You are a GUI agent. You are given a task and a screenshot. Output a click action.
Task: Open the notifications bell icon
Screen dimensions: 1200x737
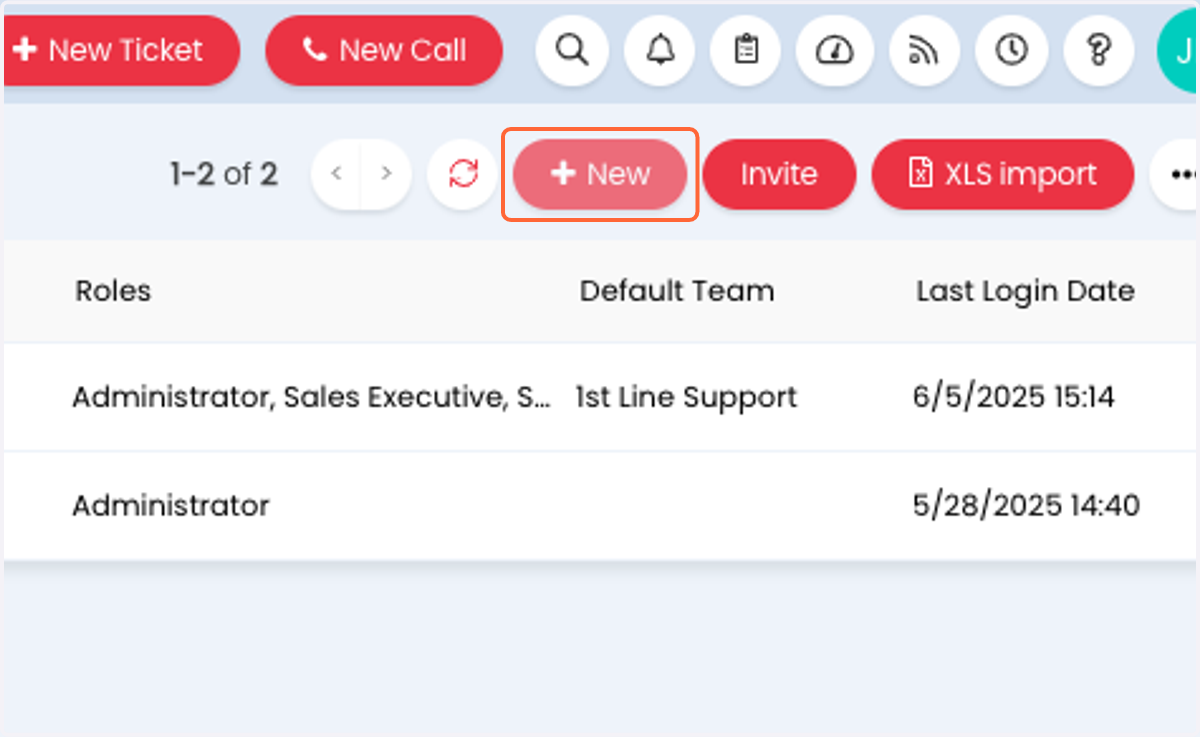tap(660, 50)
